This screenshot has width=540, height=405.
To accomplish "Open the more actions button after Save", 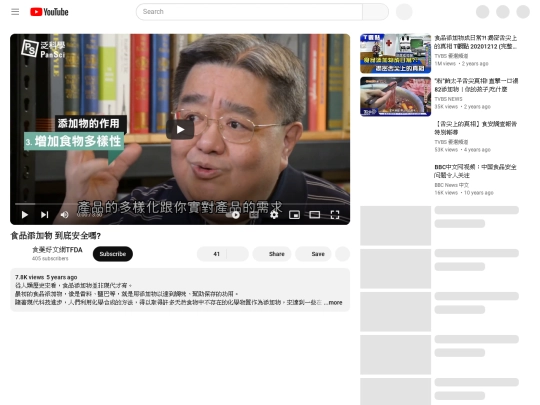I will point(342,254).
